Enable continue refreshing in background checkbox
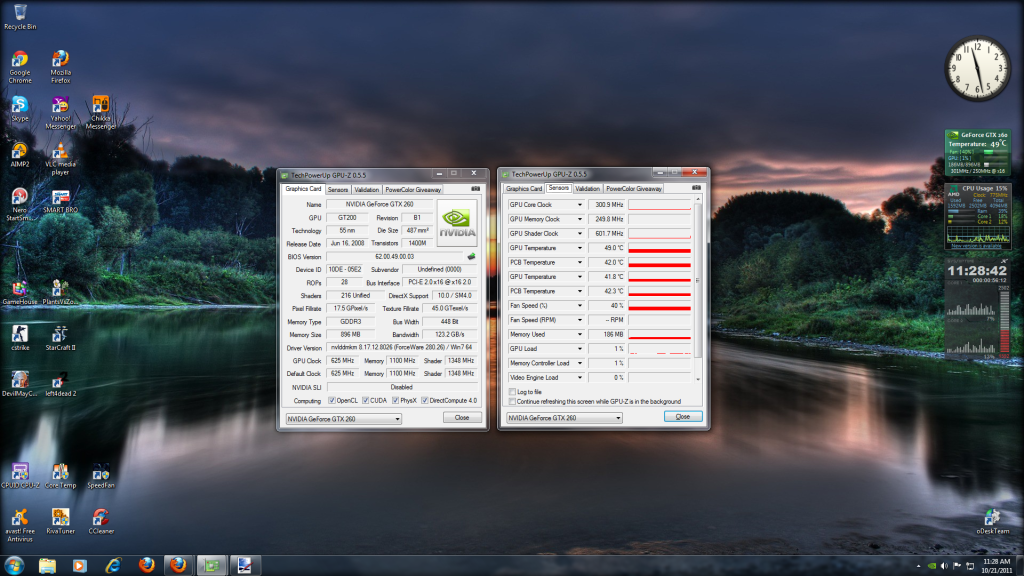This screenshot has height=576, width=1024. 512,402
